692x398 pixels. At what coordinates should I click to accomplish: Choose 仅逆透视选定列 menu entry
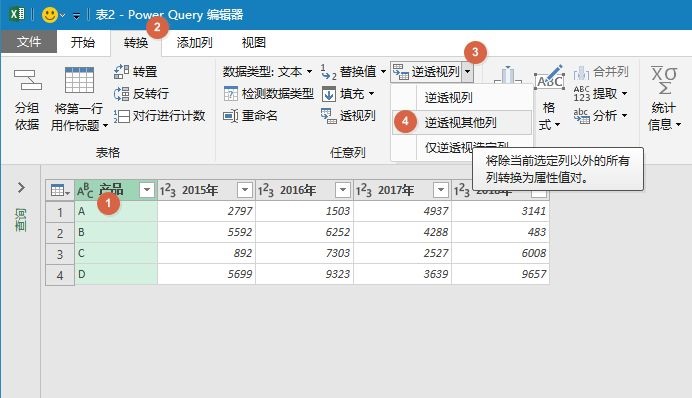point(462,148)
